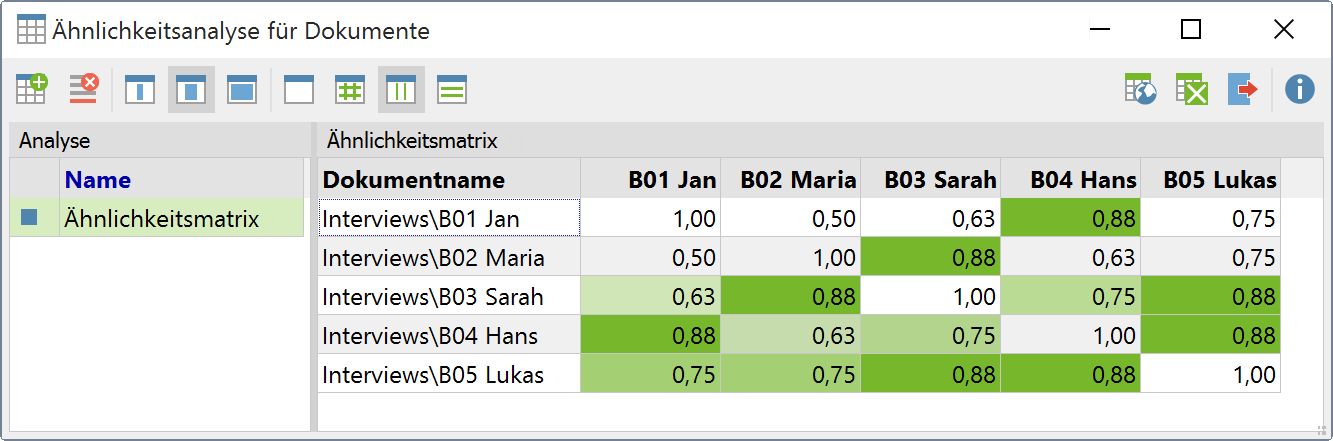
Task: Show info about similarity analysis
Action: 1299,90
